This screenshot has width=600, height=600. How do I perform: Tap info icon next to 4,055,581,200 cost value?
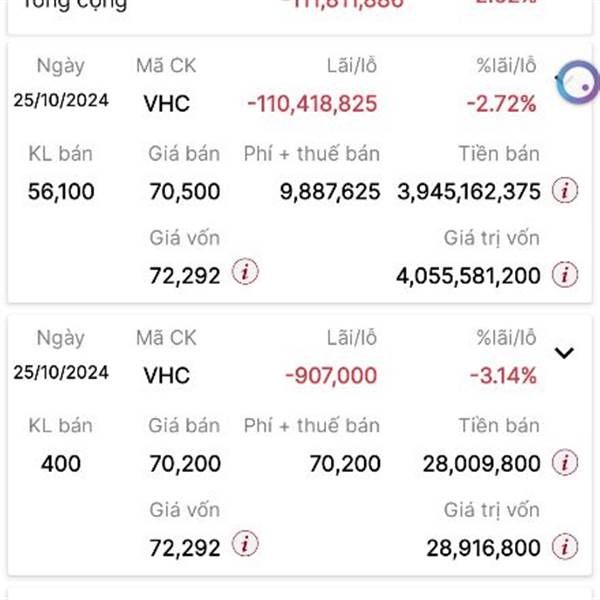tap(566, 273)
